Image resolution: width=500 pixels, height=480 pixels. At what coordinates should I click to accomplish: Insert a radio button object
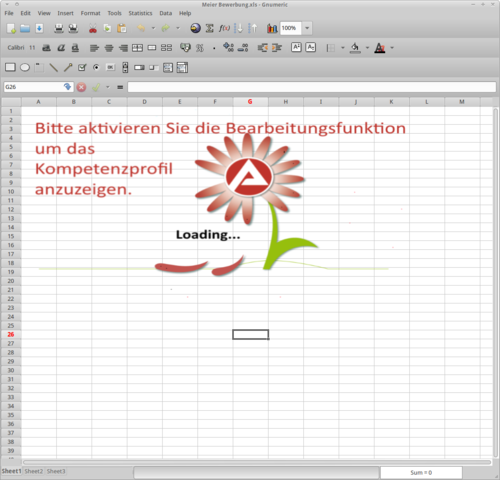click(96, 68)
